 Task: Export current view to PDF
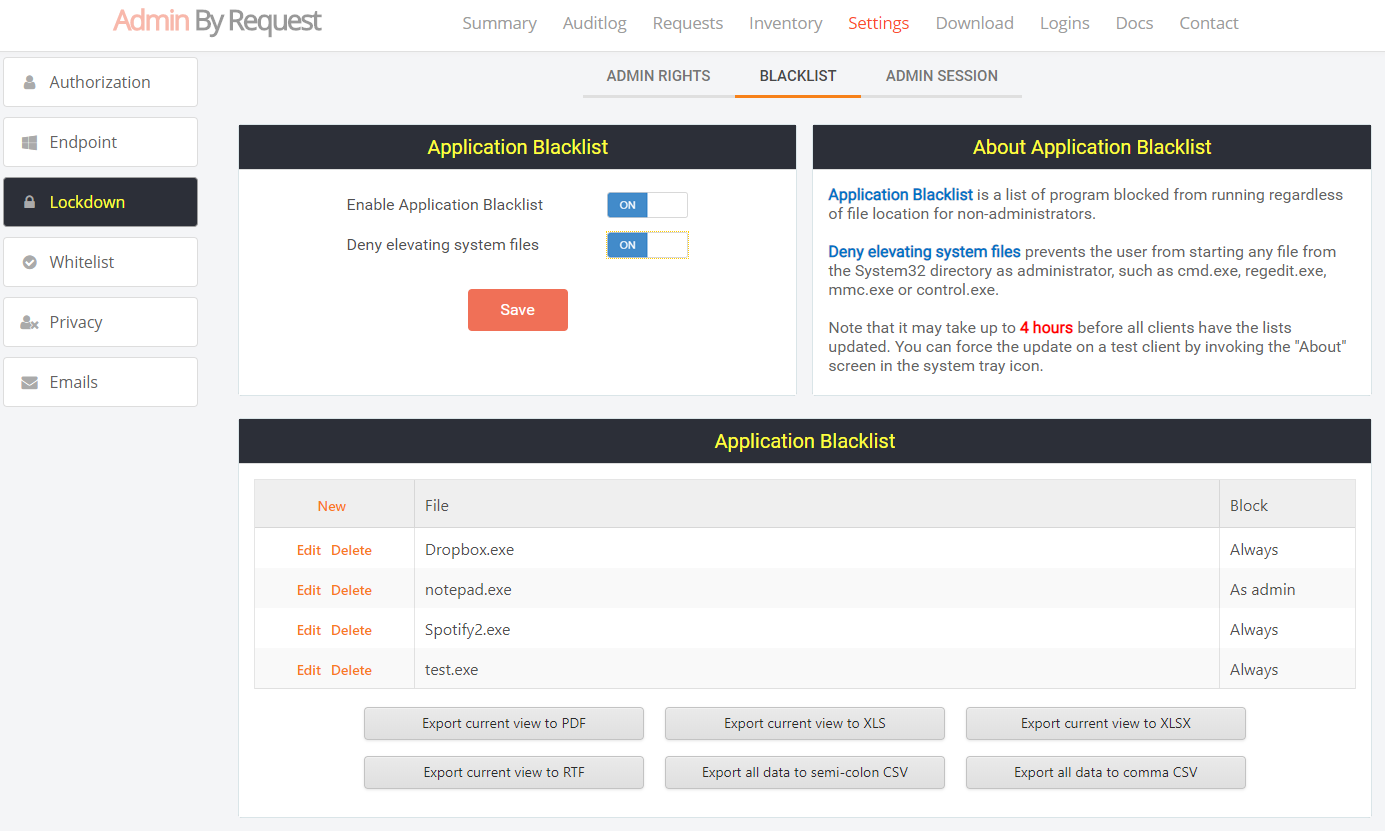503,723
